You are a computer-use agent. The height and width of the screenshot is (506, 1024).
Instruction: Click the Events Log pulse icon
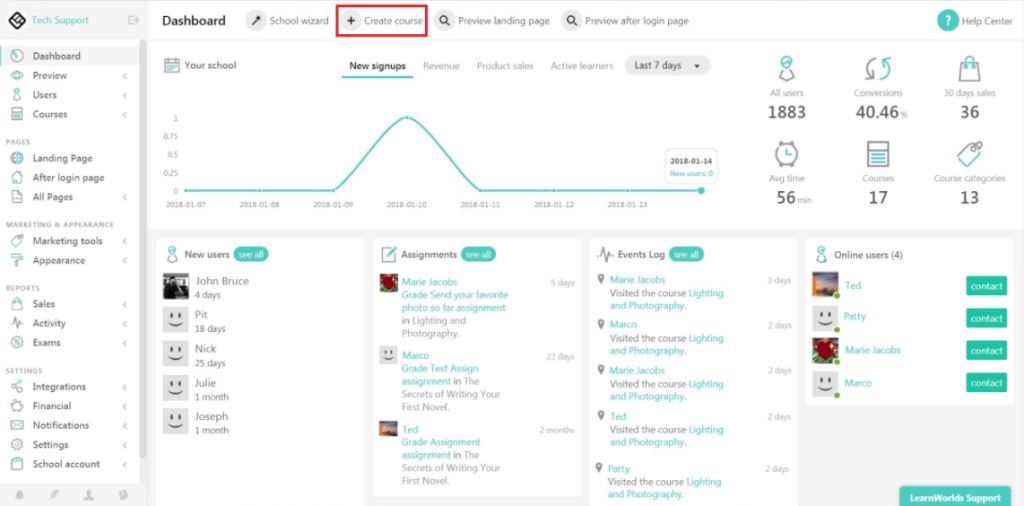tap(605, 254)
